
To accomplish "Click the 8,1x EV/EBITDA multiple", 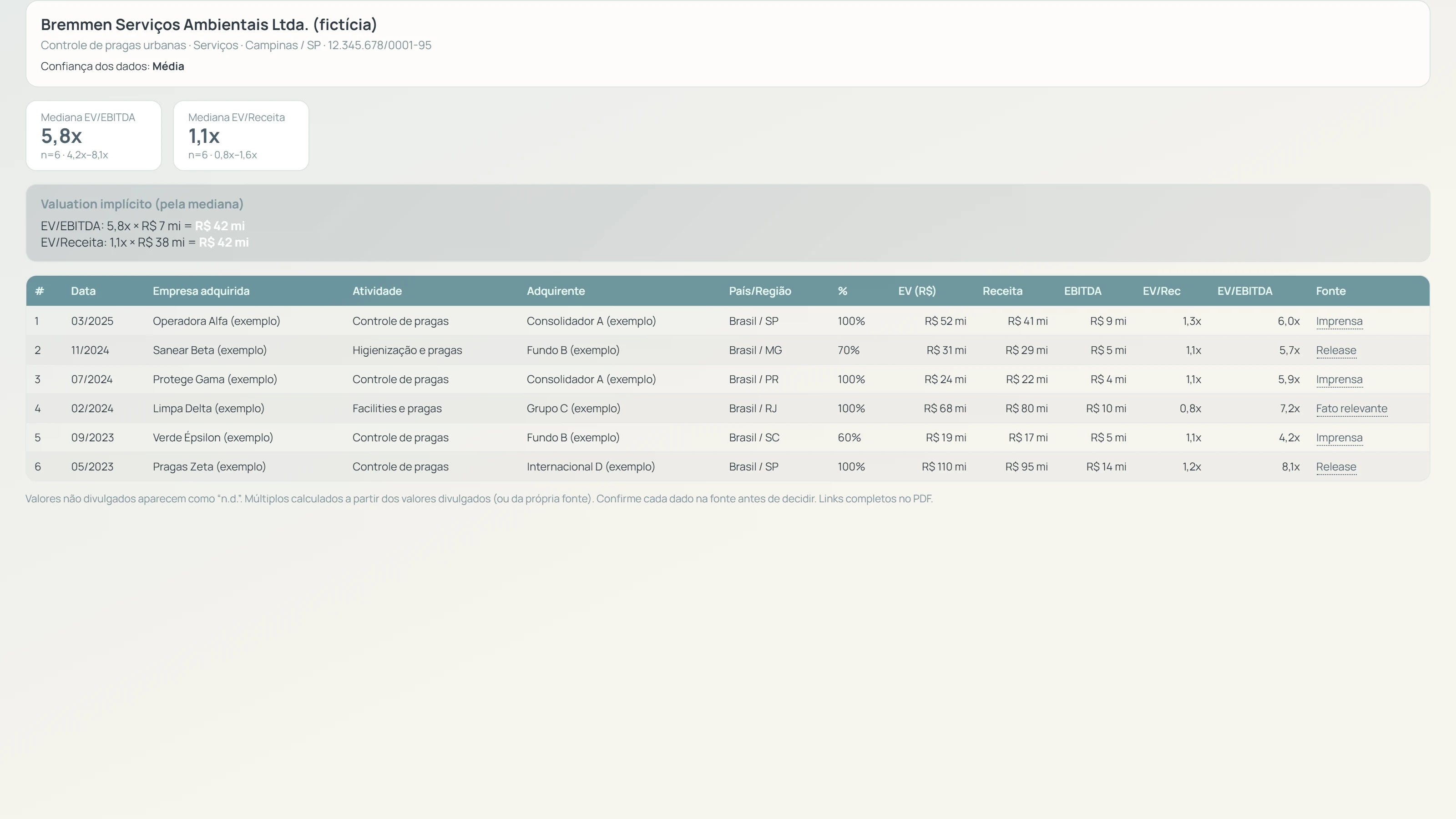I will [1290, 467].
